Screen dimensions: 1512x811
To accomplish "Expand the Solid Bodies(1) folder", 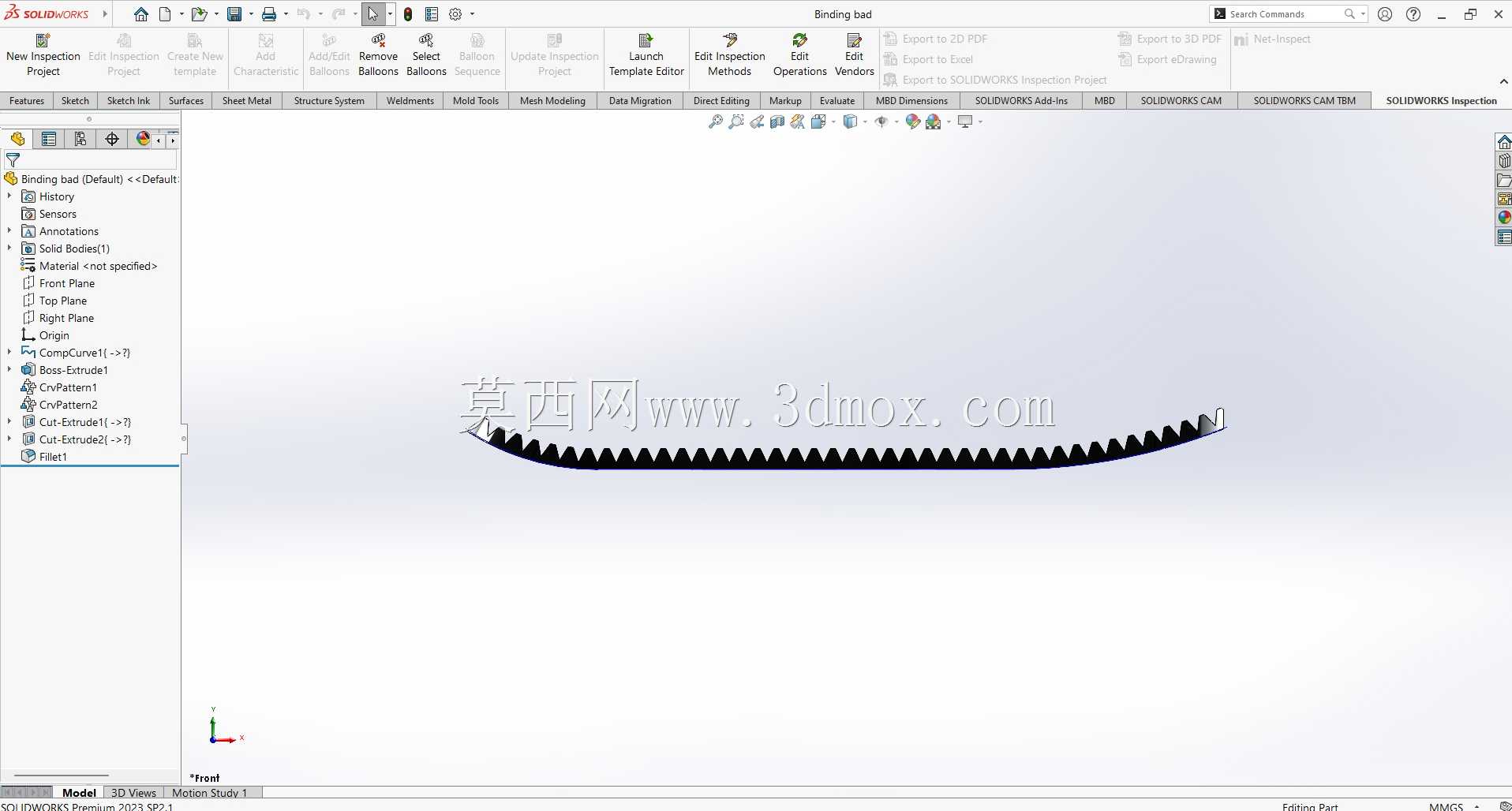I will tap(9, 249).
